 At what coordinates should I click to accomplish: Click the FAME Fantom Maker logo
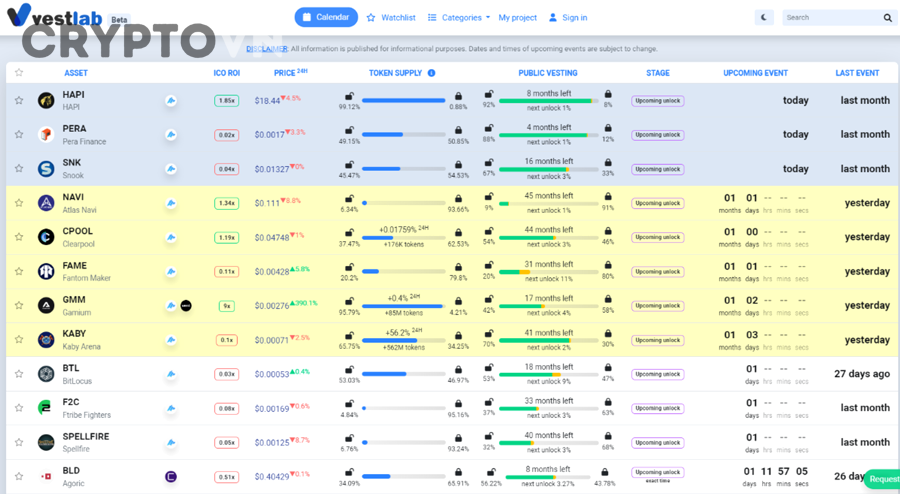(x=46, y=271)
